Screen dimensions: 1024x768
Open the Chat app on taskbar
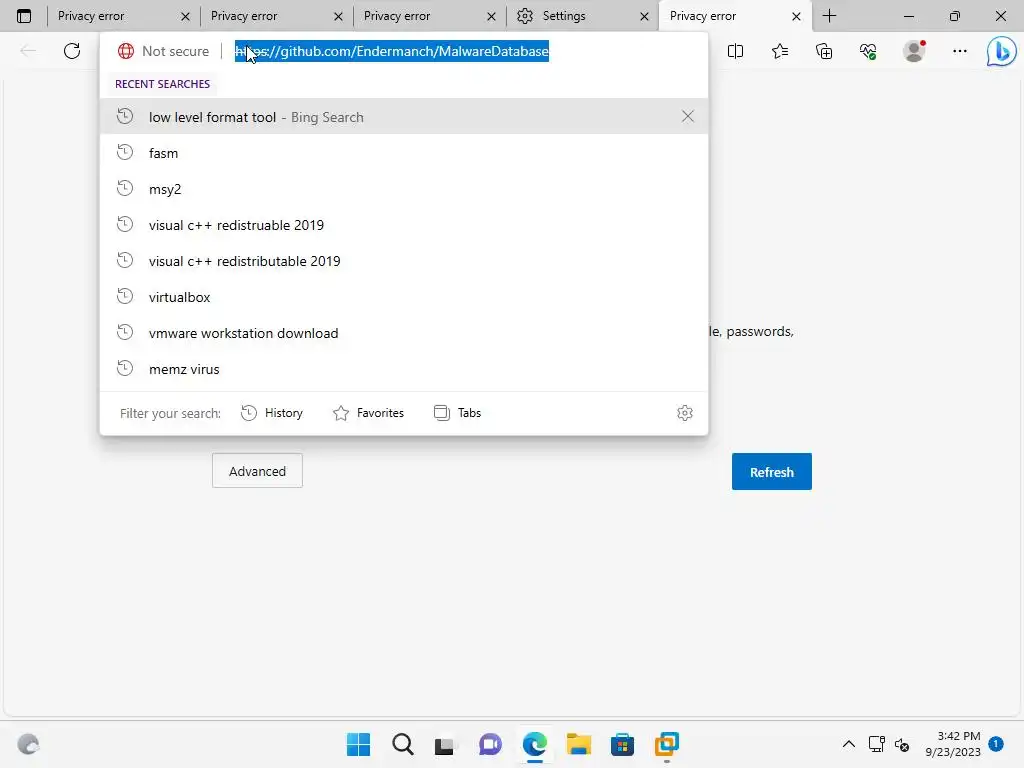point(490,744)
